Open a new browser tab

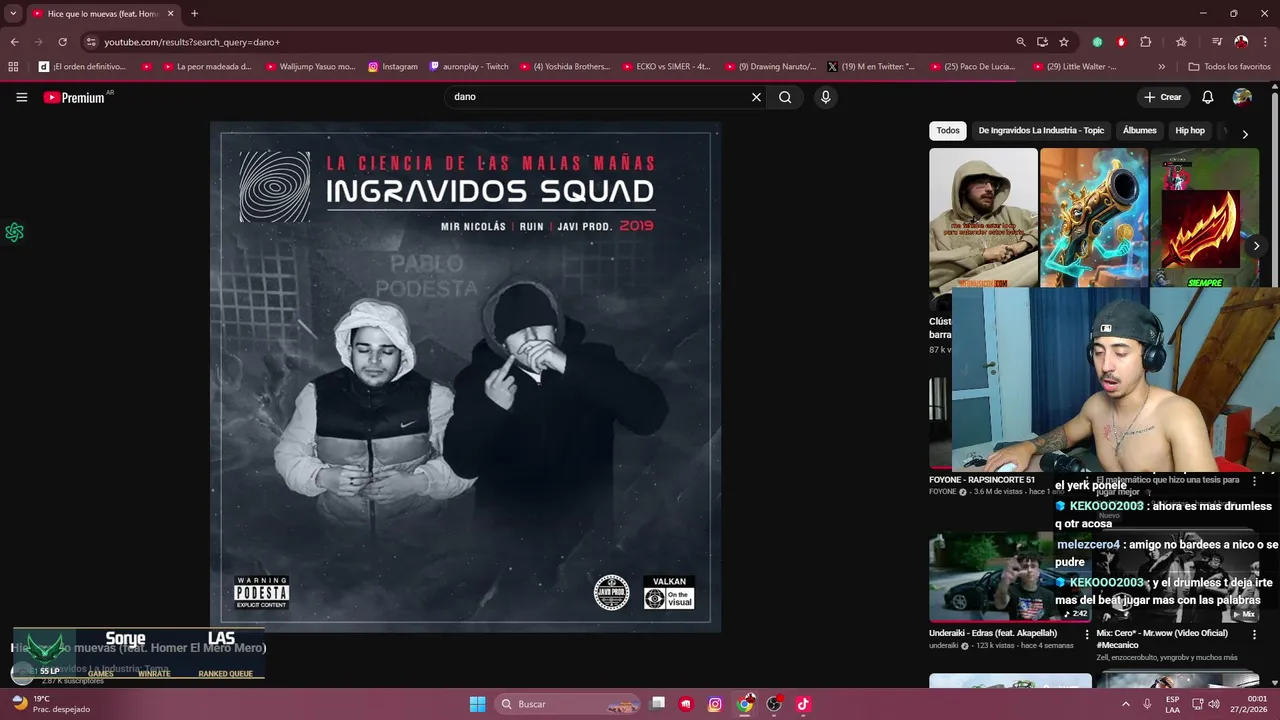tap(194, 14)
